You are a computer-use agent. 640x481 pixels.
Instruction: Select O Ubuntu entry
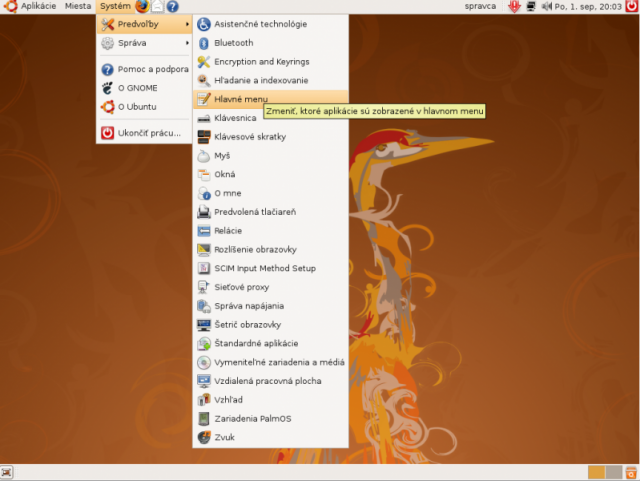pos(144,107)
